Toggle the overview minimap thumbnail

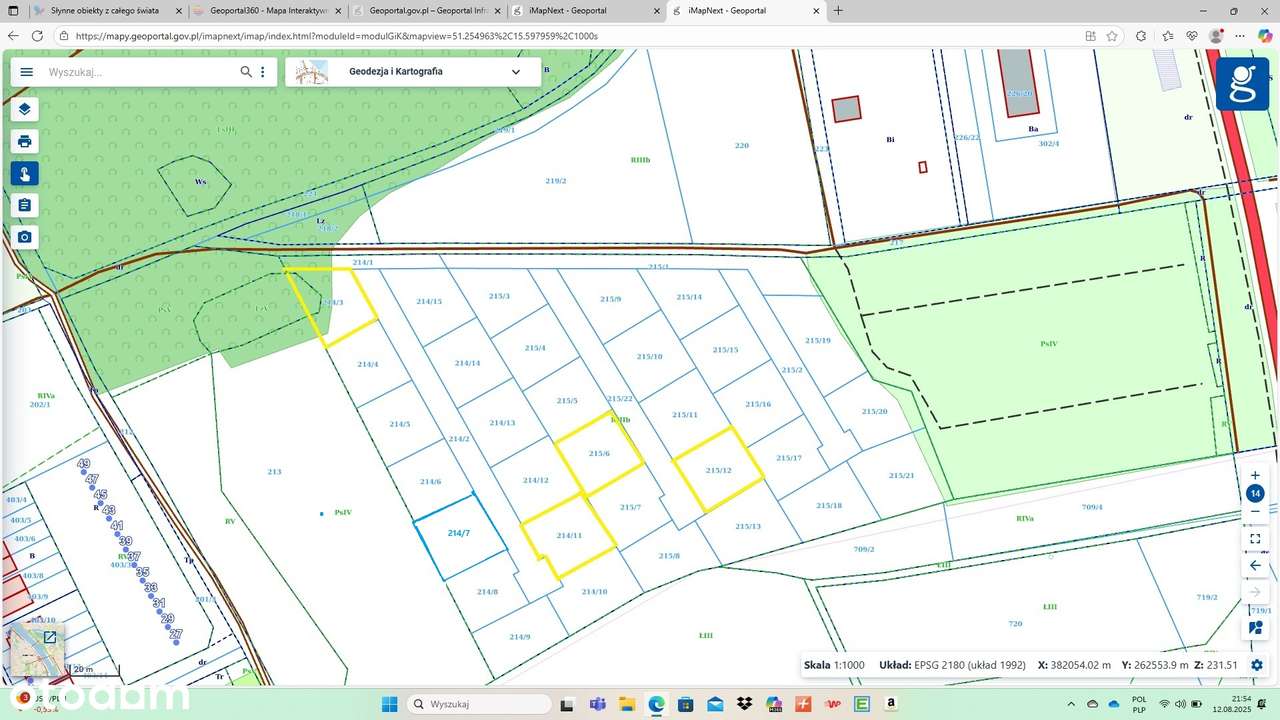[x=49, y=637]
